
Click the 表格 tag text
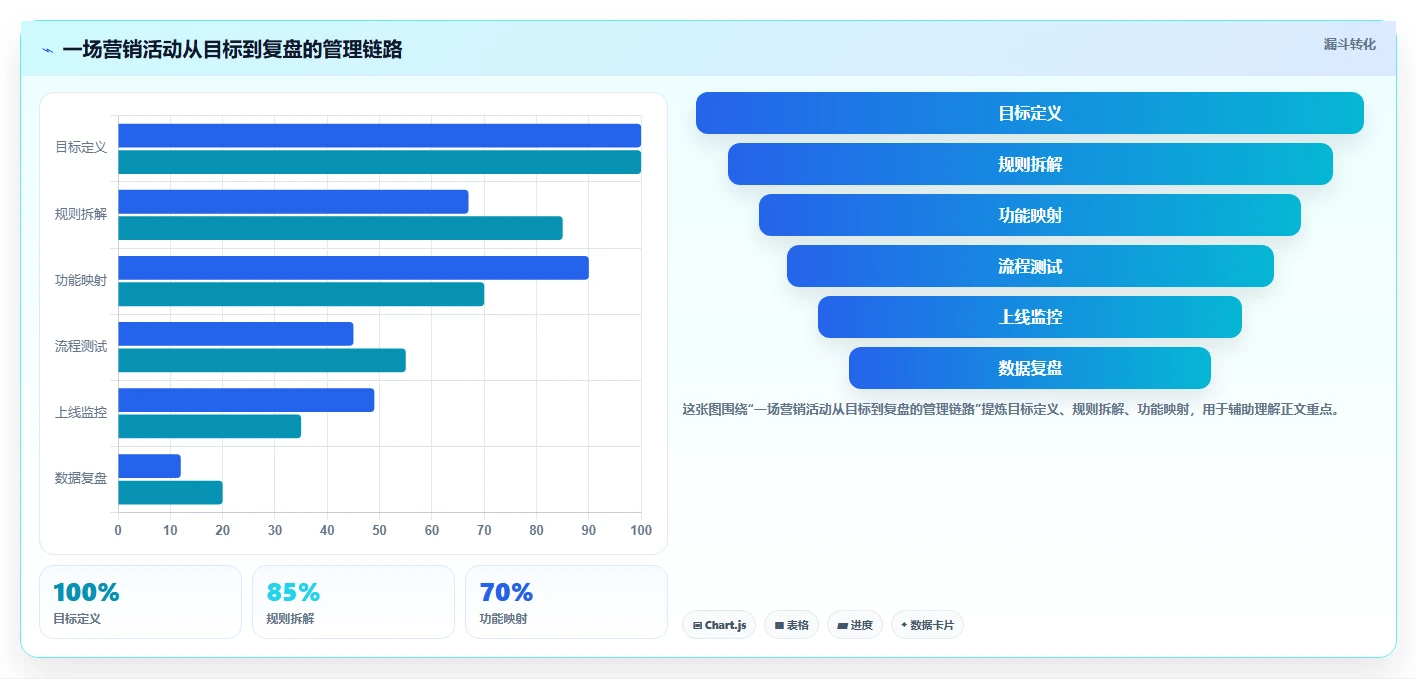pyautogui.click(x=798, y=625)
